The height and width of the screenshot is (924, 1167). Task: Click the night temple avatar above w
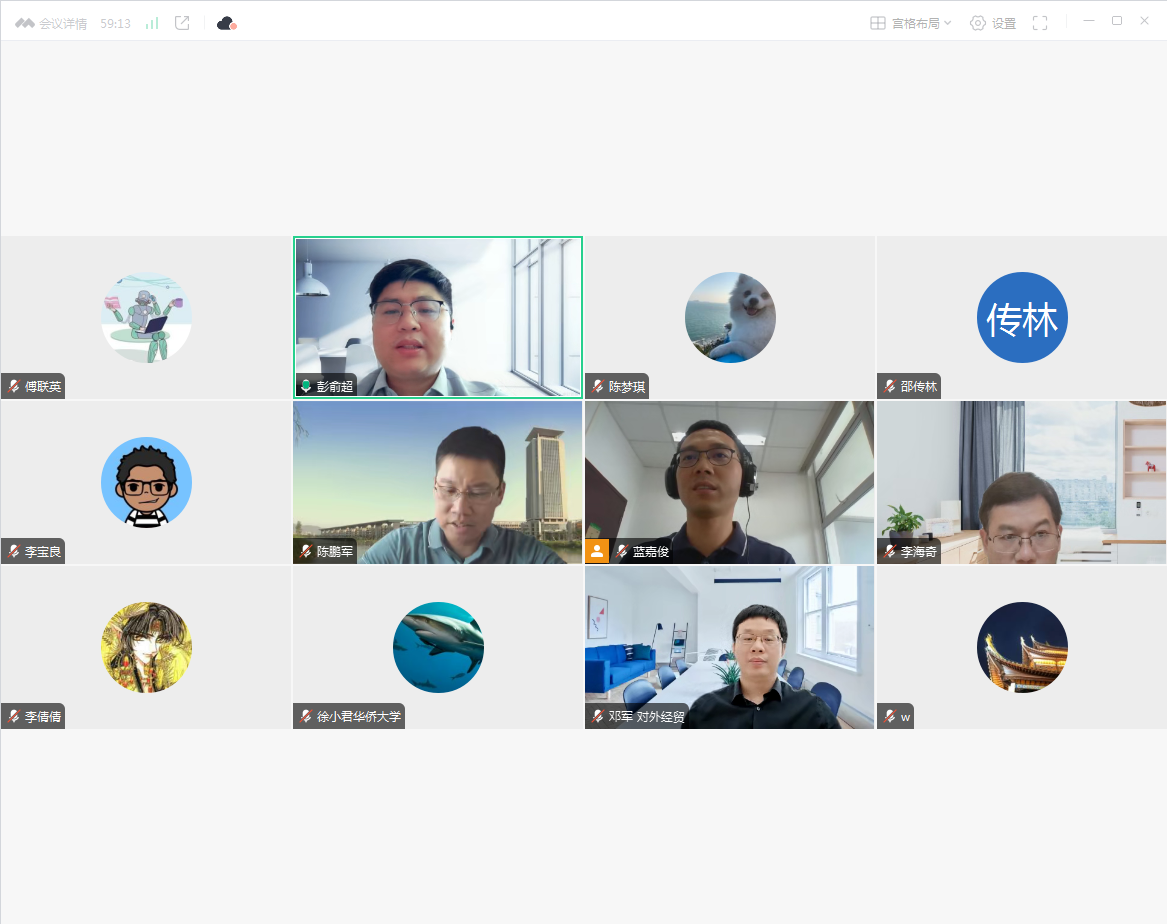[1022, 648]
